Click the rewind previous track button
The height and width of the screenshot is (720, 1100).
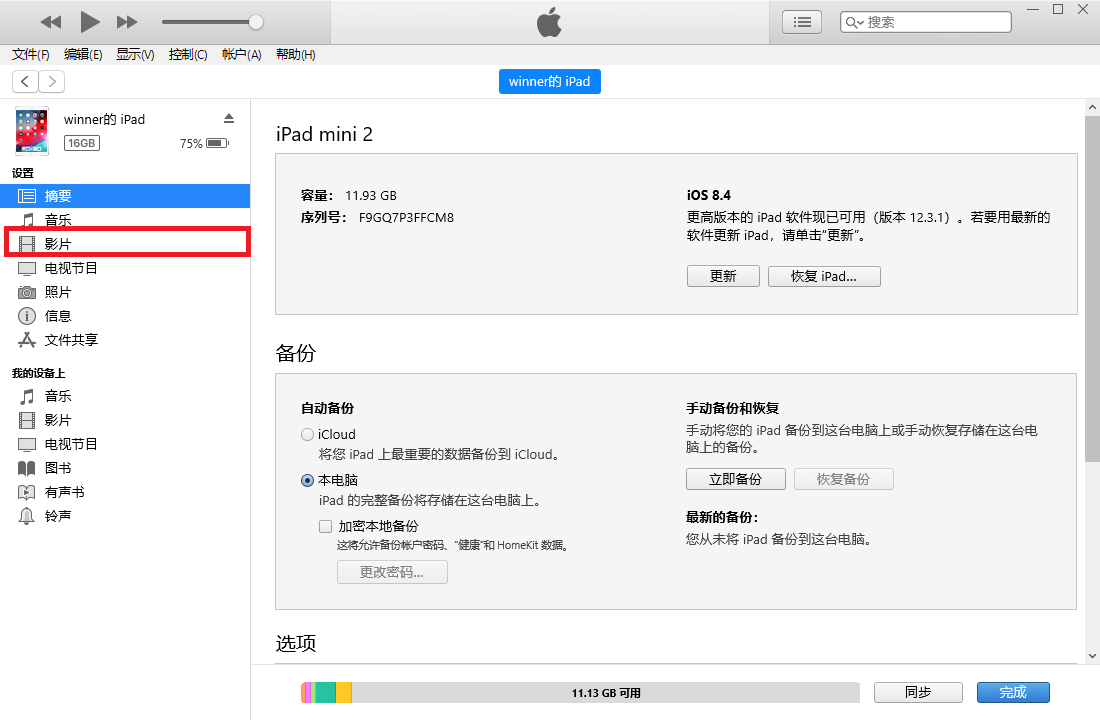point(51,22)
